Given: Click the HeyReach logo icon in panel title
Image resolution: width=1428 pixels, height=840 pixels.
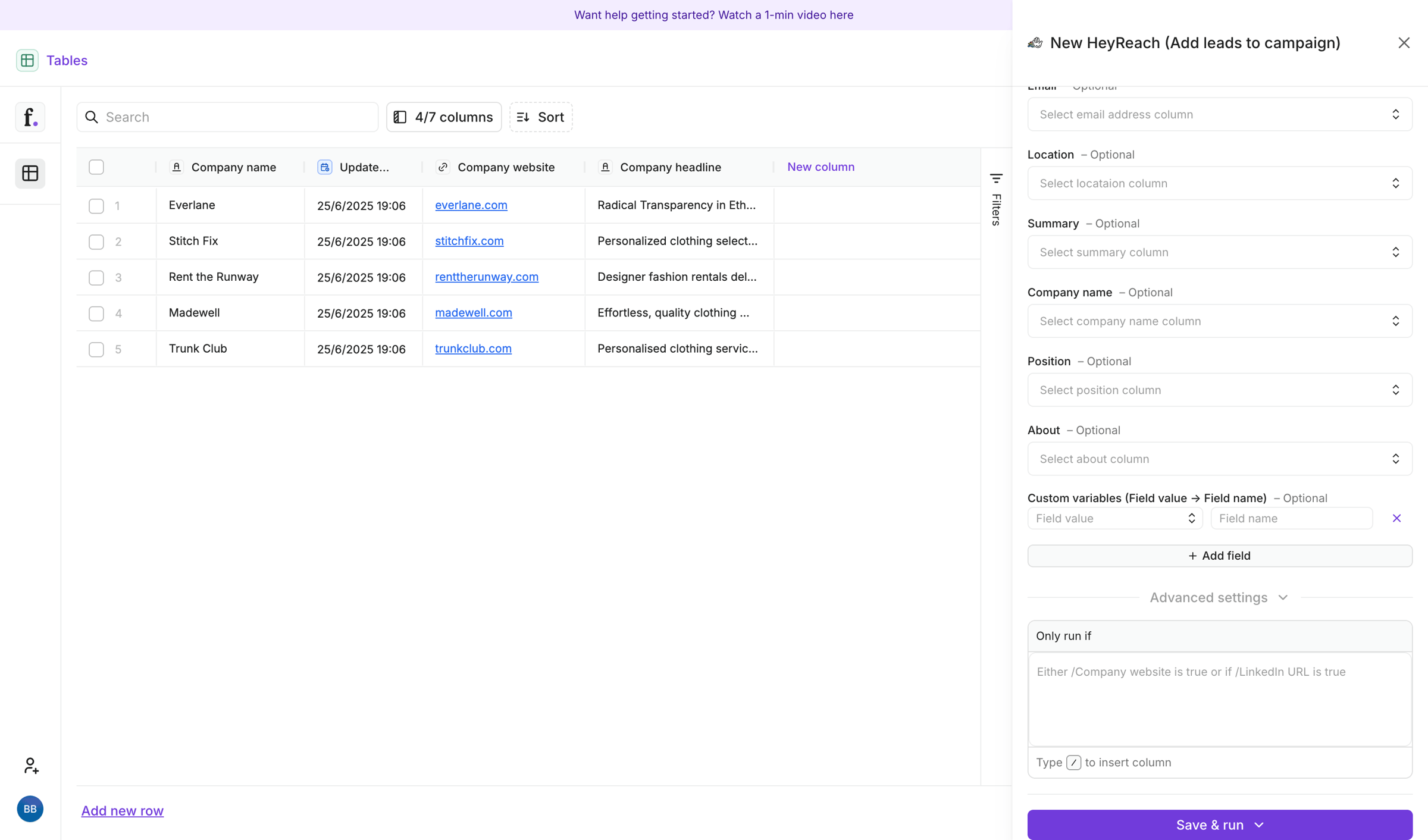Looking at the screenshot, I should (x=1035, y=43).
